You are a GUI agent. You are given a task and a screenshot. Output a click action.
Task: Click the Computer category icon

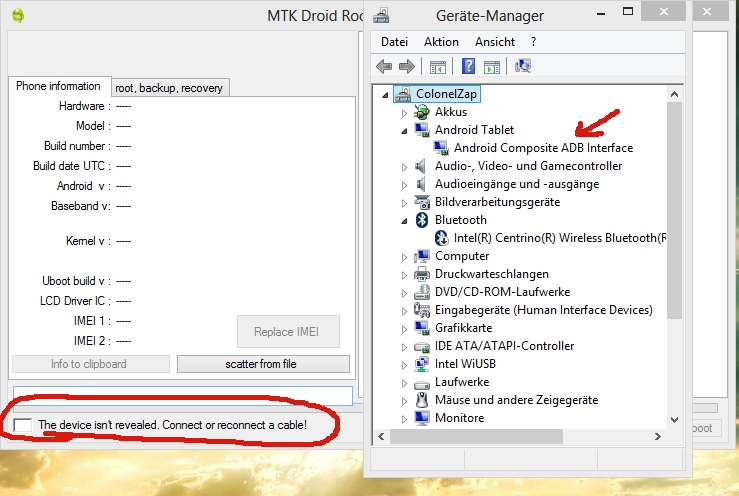coord(422,256)
